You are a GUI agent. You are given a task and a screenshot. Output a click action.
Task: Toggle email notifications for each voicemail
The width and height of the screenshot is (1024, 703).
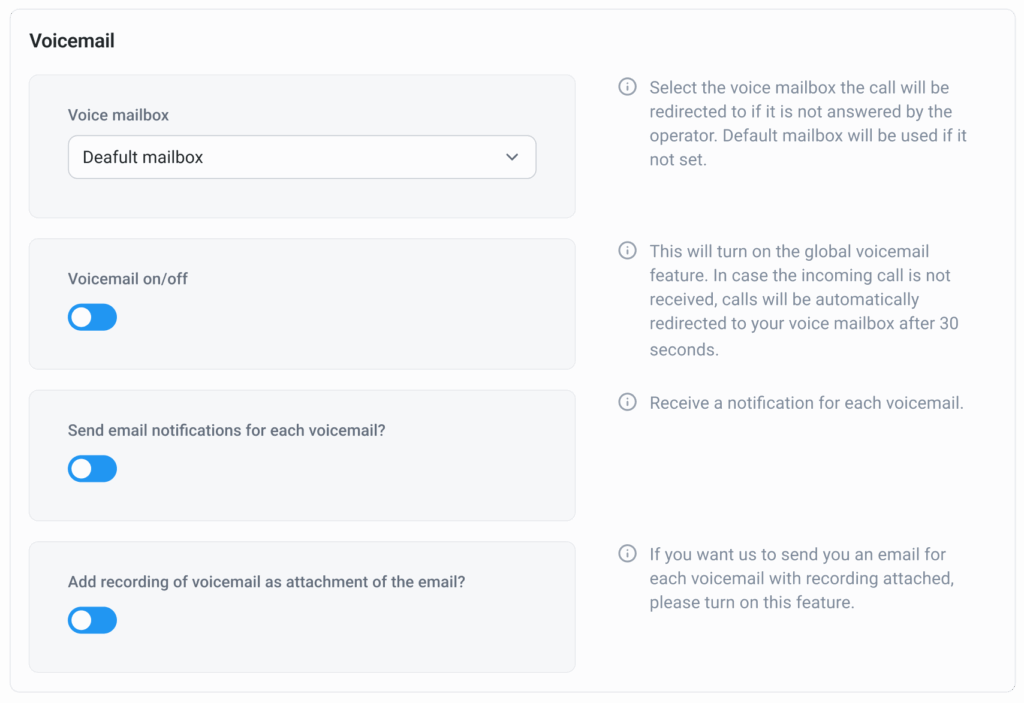[x=92, y=469]
